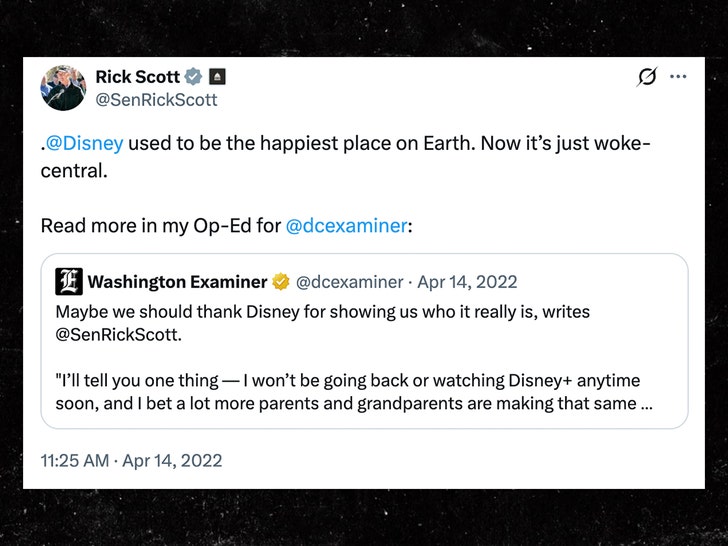
Task: Click the Washington Examiner logo avatar
Action: (68, 282)
